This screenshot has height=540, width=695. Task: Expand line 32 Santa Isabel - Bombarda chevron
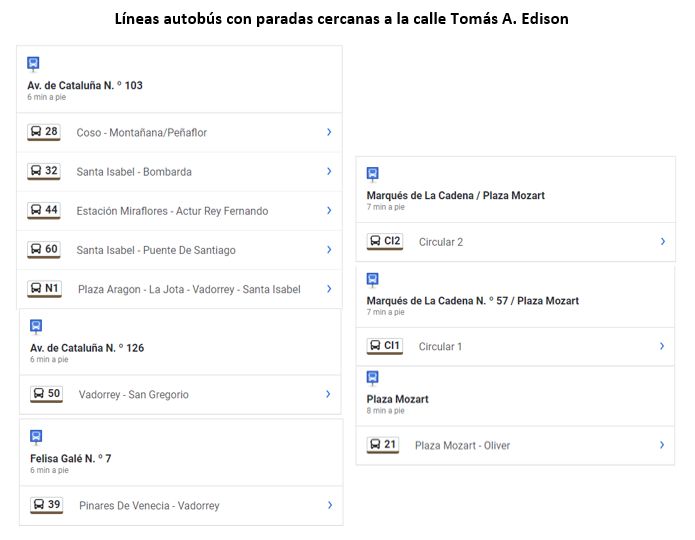click(x=329, y=171)
